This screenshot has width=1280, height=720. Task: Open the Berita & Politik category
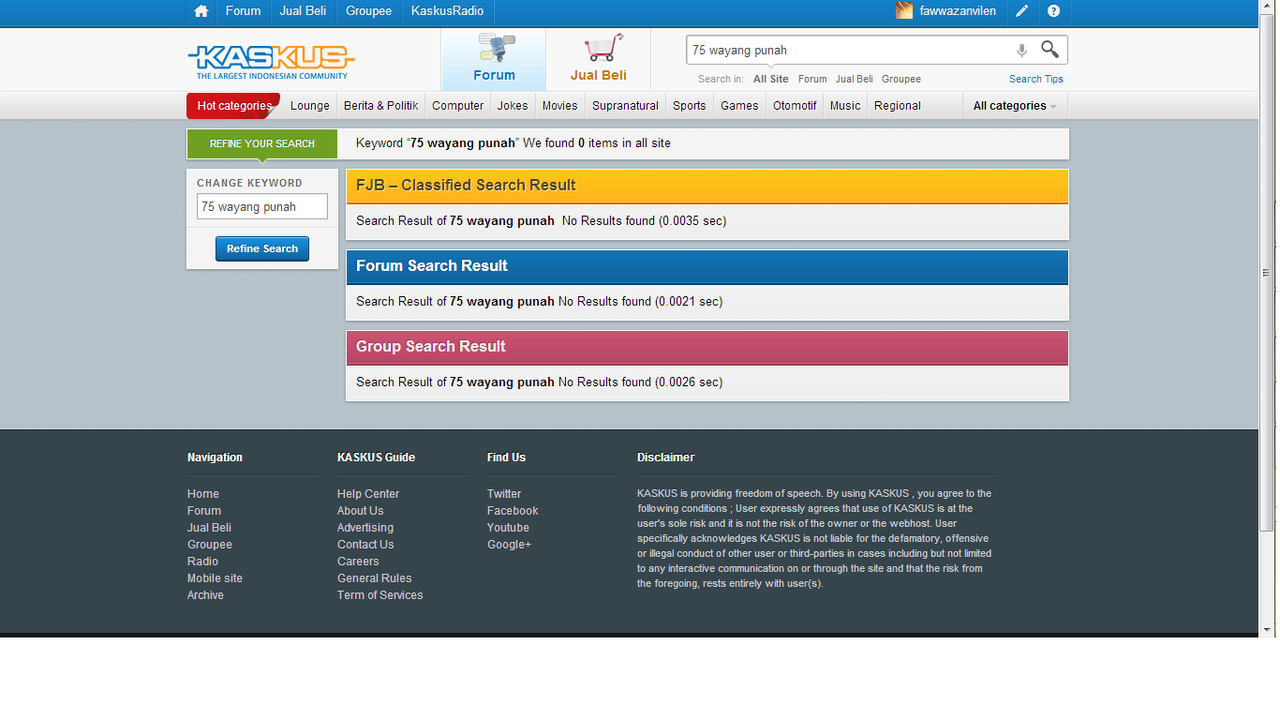(381, 106)
